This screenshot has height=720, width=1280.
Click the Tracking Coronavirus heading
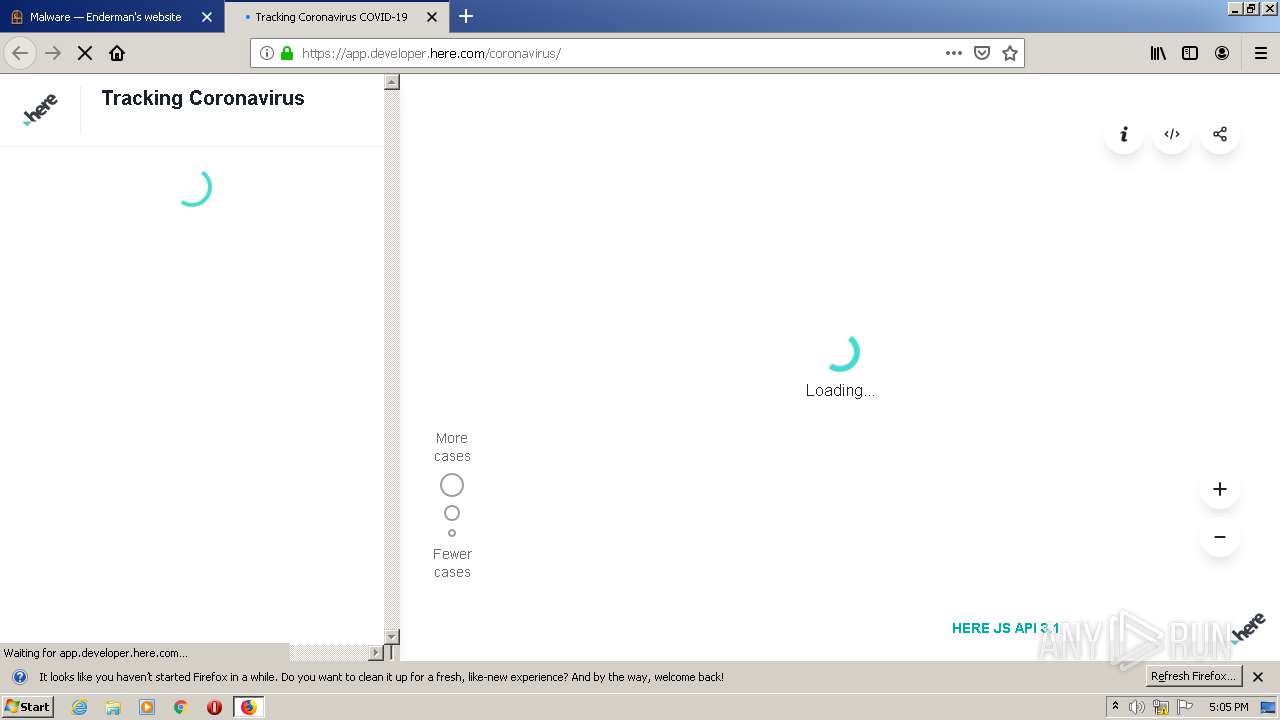pos(203,98)
